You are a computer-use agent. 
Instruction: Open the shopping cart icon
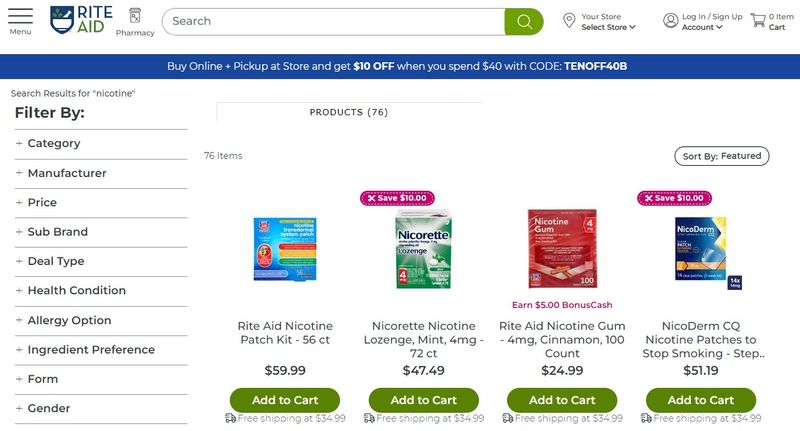[x=758, y=20]
